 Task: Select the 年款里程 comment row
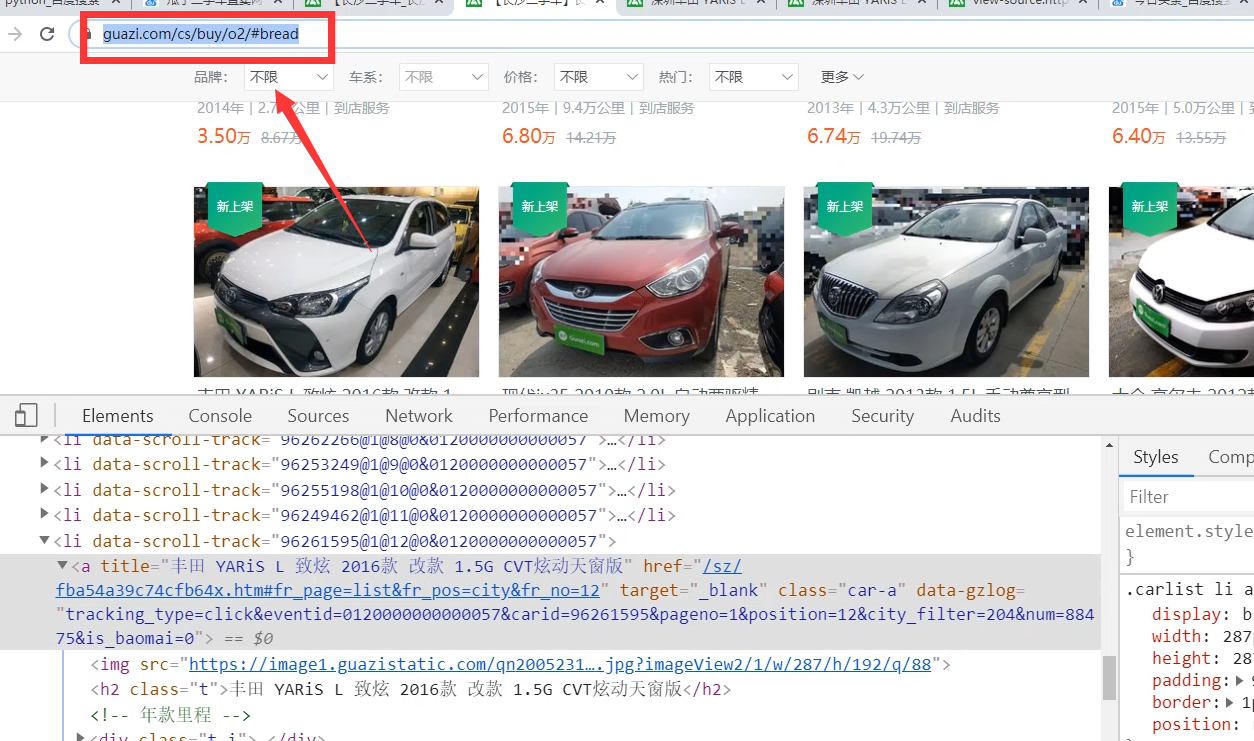pyautogui.click(x=170, y=715)
